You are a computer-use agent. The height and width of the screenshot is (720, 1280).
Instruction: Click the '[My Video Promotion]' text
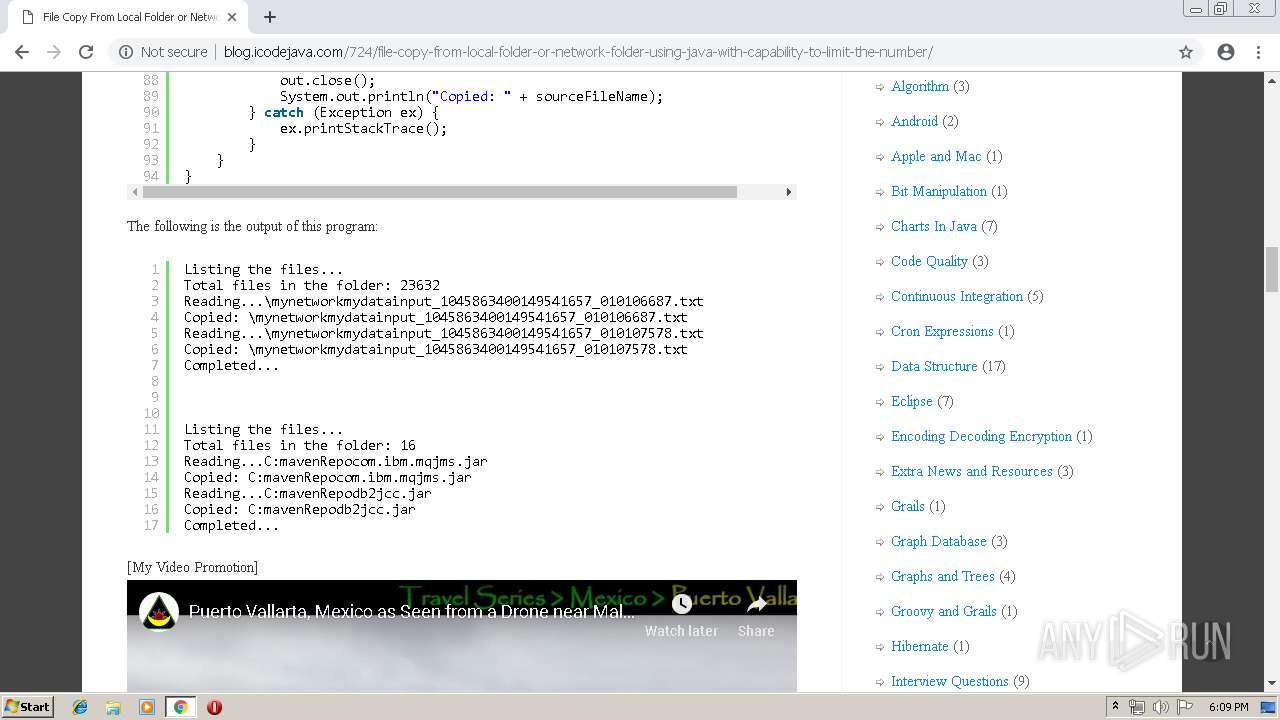pyautogui.click(x=192, y=567)
